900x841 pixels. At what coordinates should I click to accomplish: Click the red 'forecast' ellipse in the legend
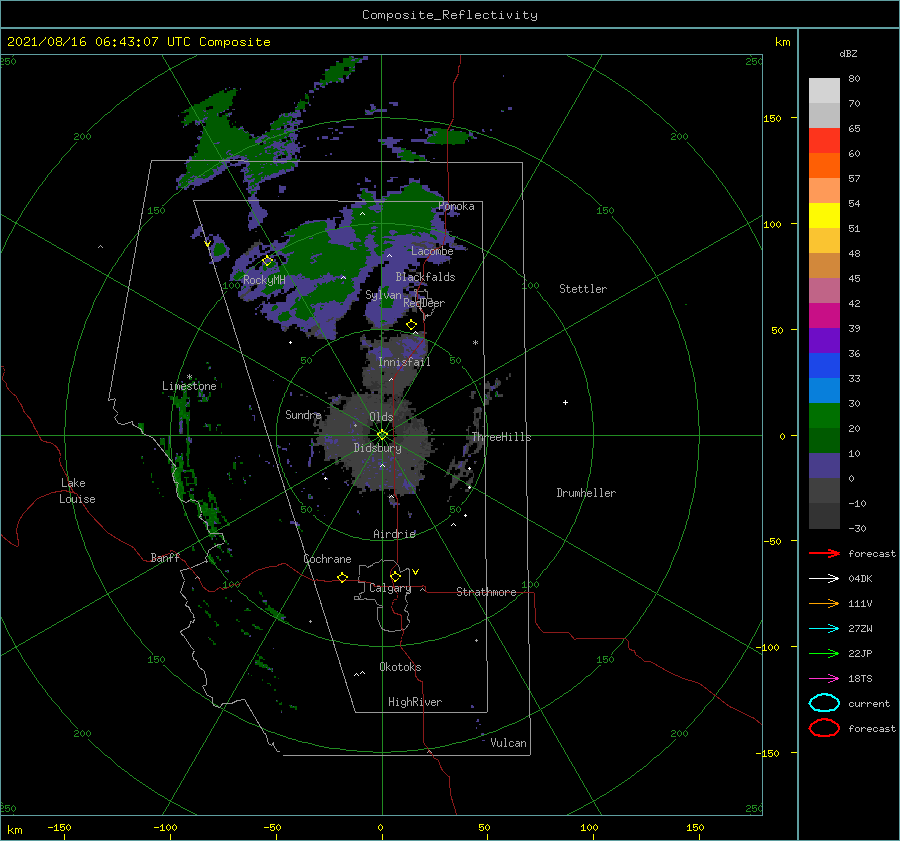[x=824, y=728]
